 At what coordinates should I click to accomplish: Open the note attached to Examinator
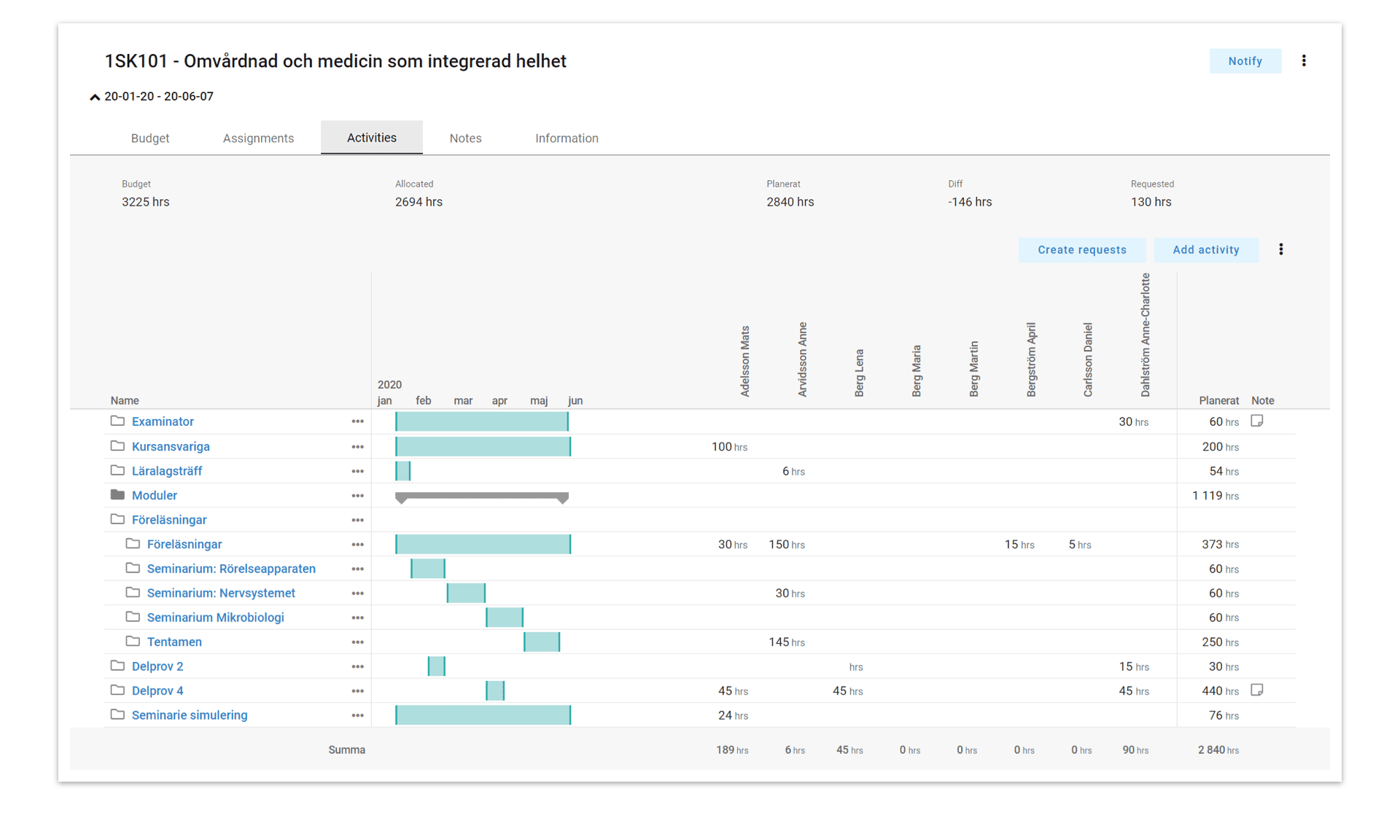1257,421
